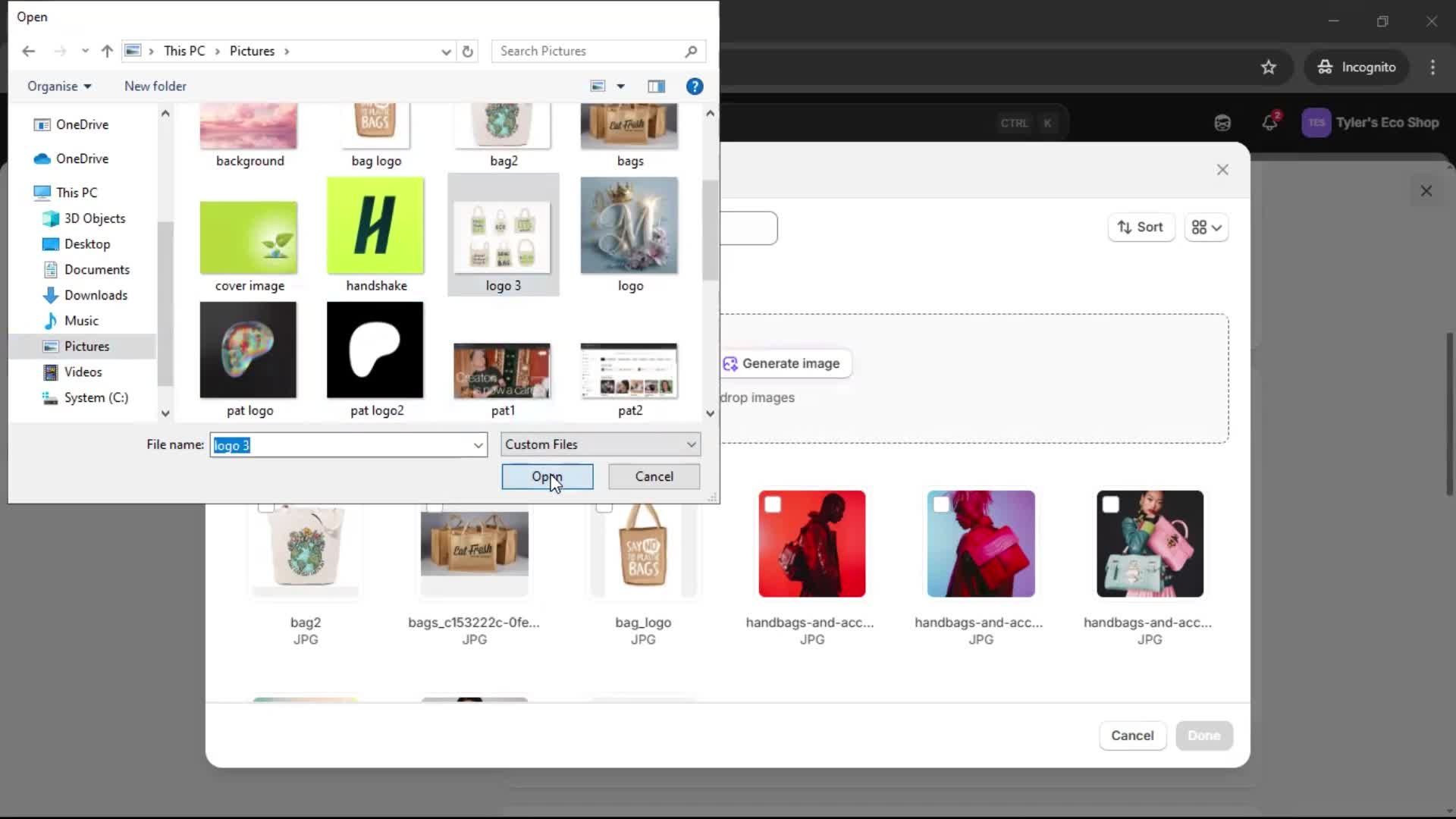
Task: Click the Help question mark in the dialog
Action: (x=695, y=86)
